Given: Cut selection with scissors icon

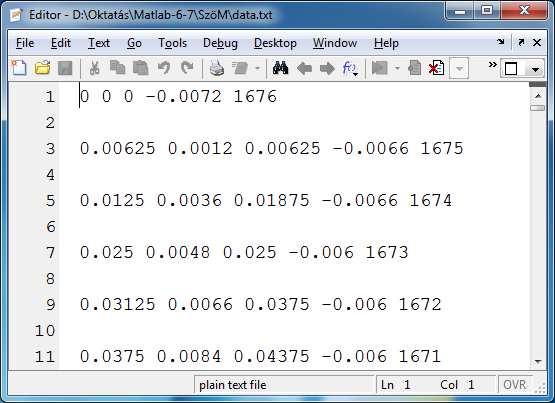Looking at the screenshot, I should point(94,68).
